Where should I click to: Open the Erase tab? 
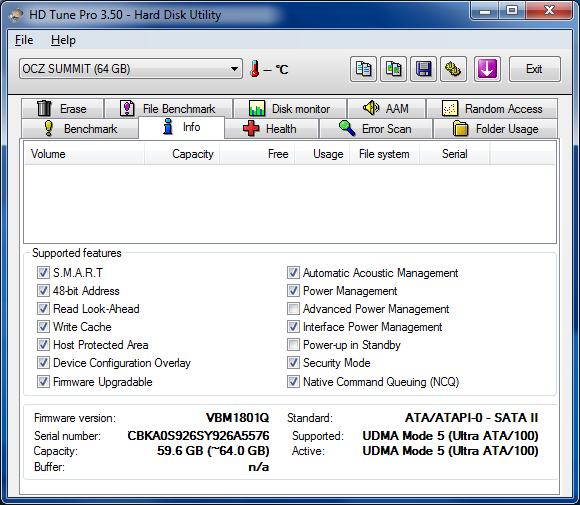click(x=62, y=108)
